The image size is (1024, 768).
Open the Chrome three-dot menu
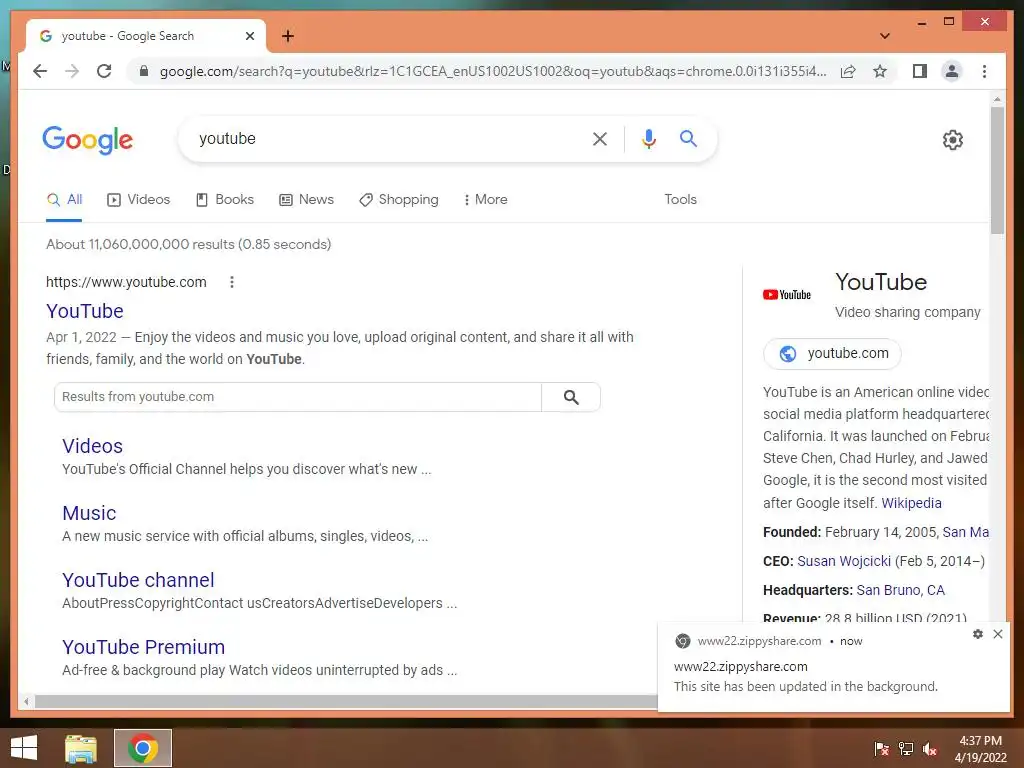(x=984, y=71)
